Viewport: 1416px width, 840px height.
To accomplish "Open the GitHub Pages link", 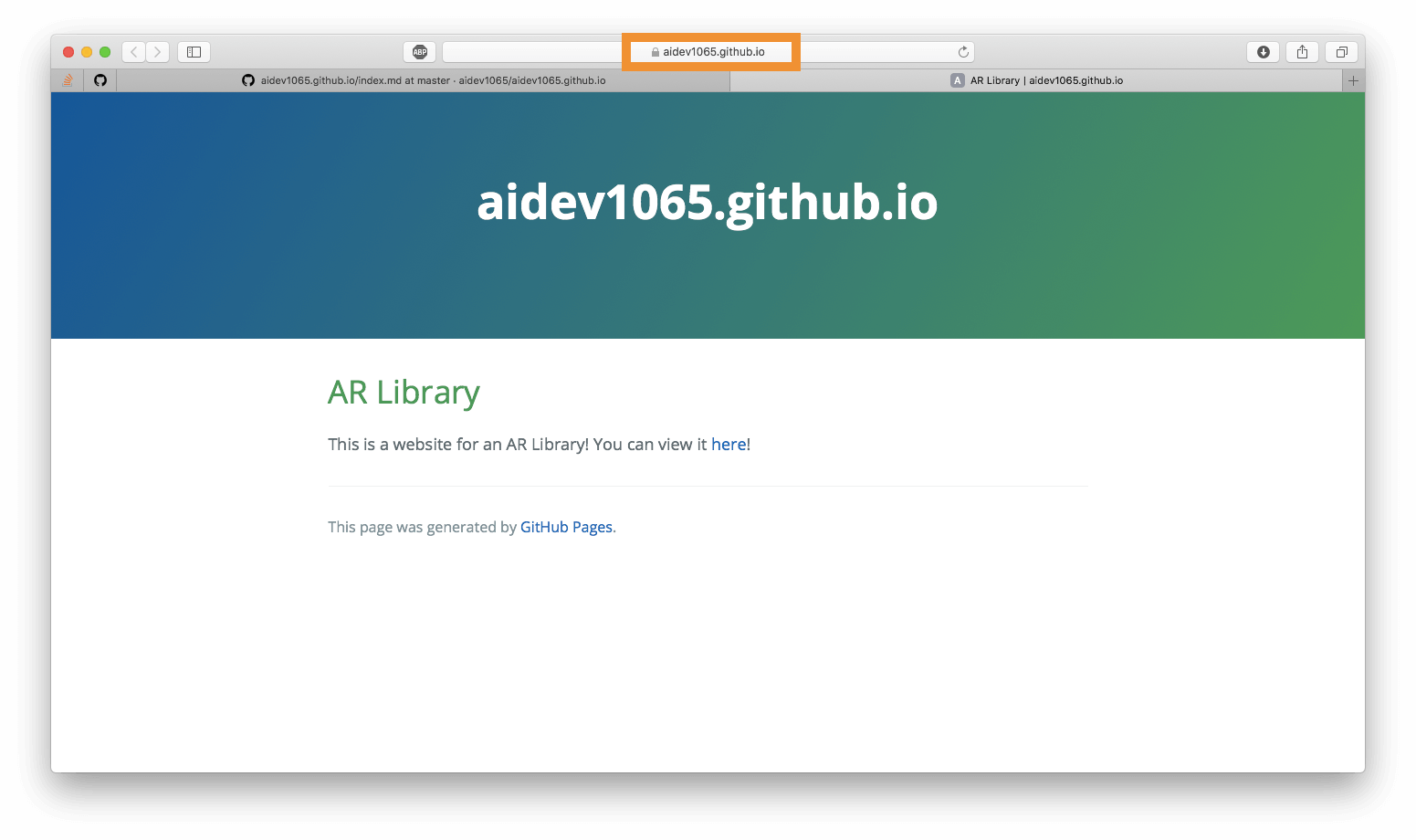I will pyautogui.click(x=566, y=527).
